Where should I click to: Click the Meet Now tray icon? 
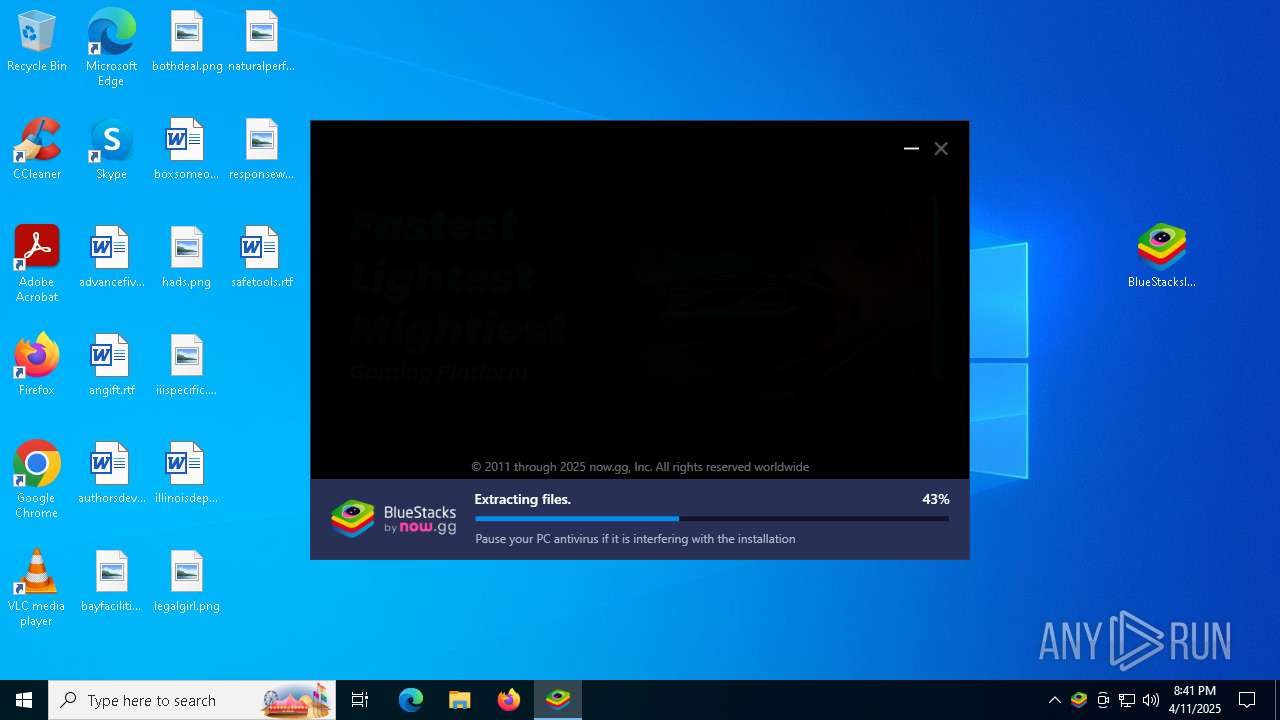[1103, 700]
